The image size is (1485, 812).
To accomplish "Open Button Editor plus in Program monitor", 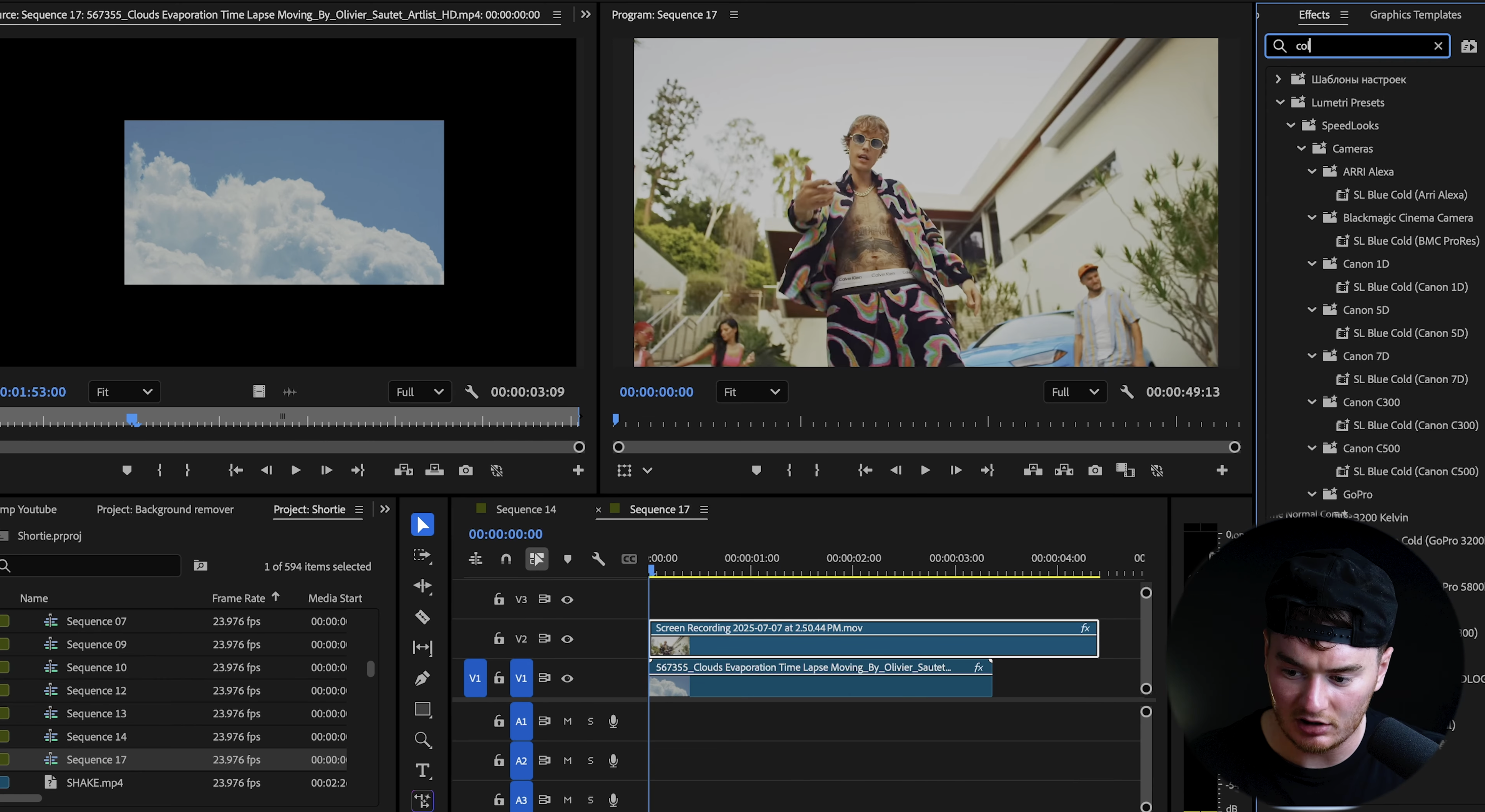I will [x=1221, y=470].
